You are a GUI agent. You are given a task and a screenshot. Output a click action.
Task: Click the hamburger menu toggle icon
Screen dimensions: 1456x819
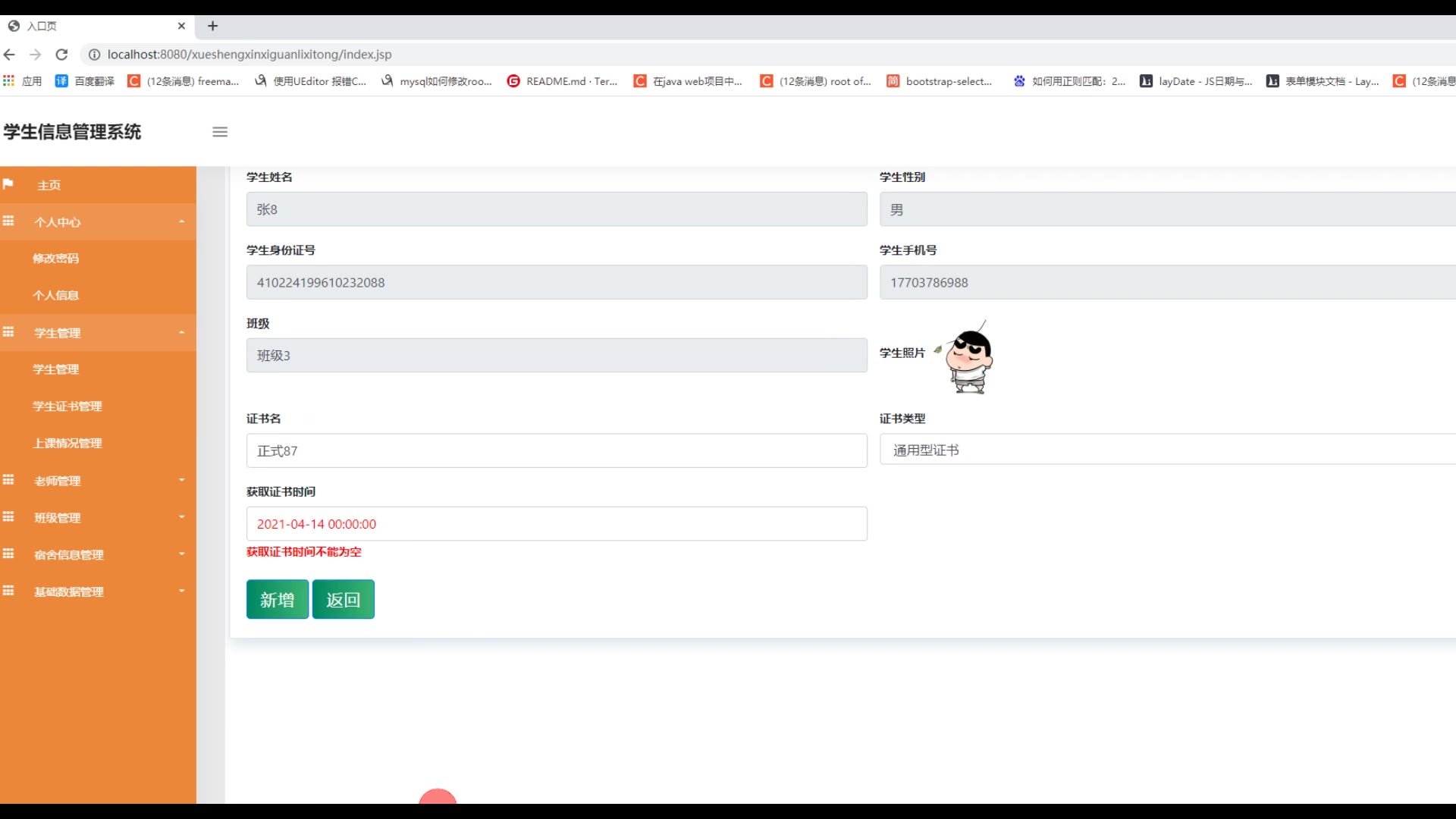tap(220, 132)
